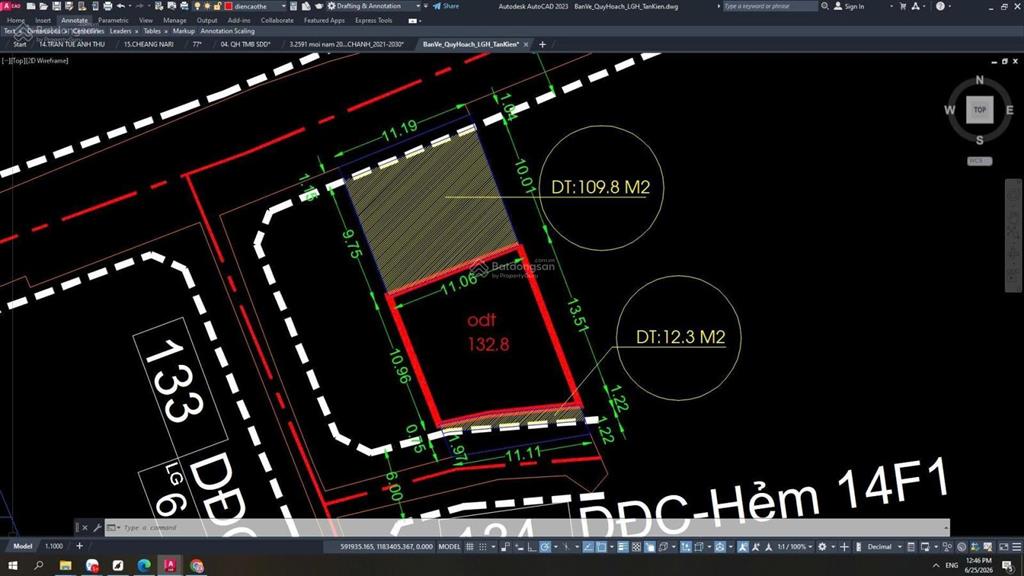Image resolution: width=1024 pixels, height=576 pixels.
Task: Click the workspace switching gear icon
Action: (822, 547)
